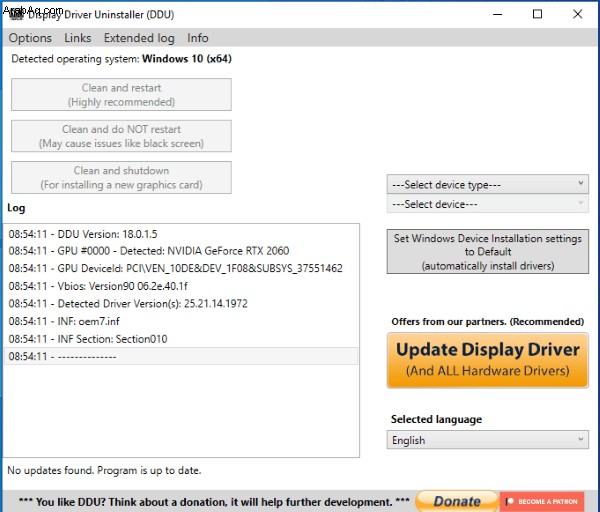Screen dimensions: 600x512
Task: Open the Links menu
Action: tap(78, 38)
